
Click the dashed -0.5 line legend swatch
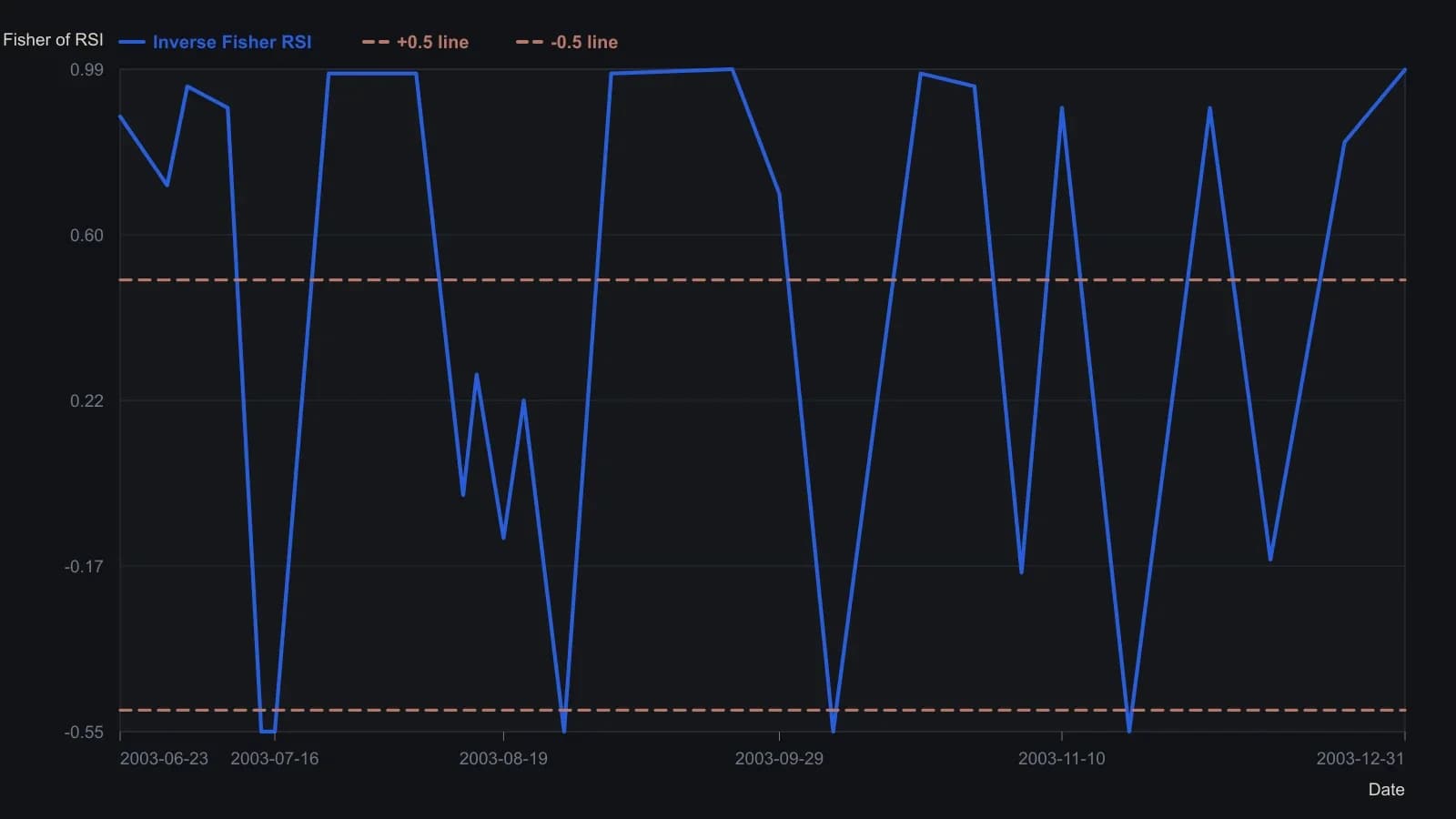529,42
